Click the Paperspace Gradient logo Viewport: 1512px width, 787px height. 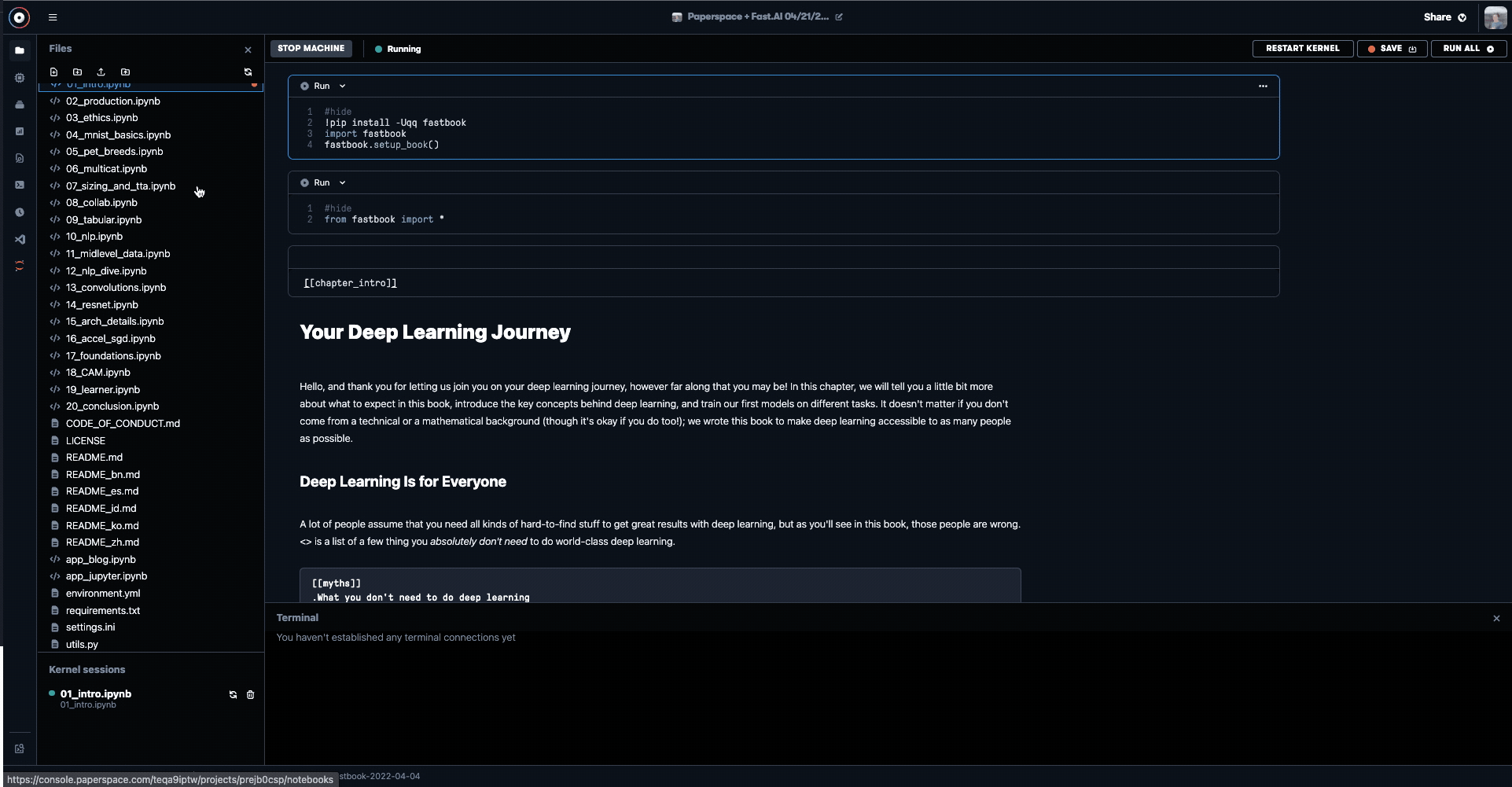tap(19, 17)
